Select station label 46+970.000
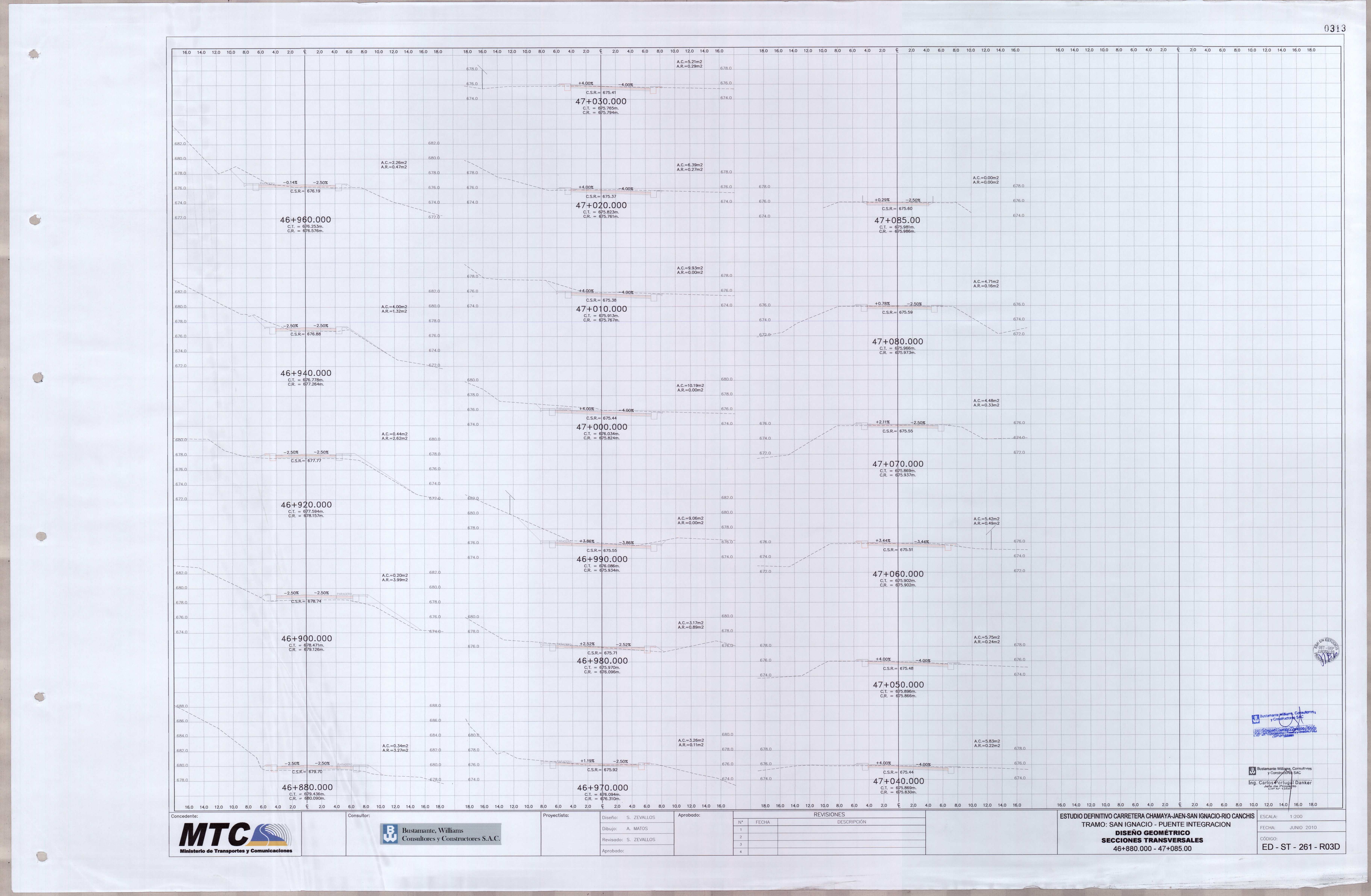 click(x=603, y=788)
